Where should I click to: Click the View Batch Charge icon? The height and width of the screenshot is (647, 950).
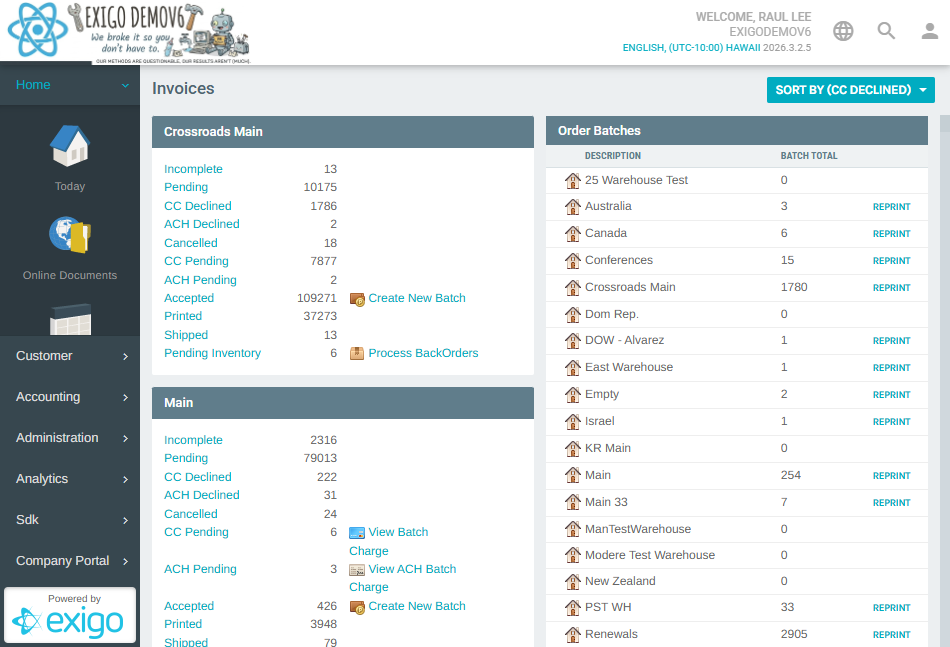click(357, 532)
